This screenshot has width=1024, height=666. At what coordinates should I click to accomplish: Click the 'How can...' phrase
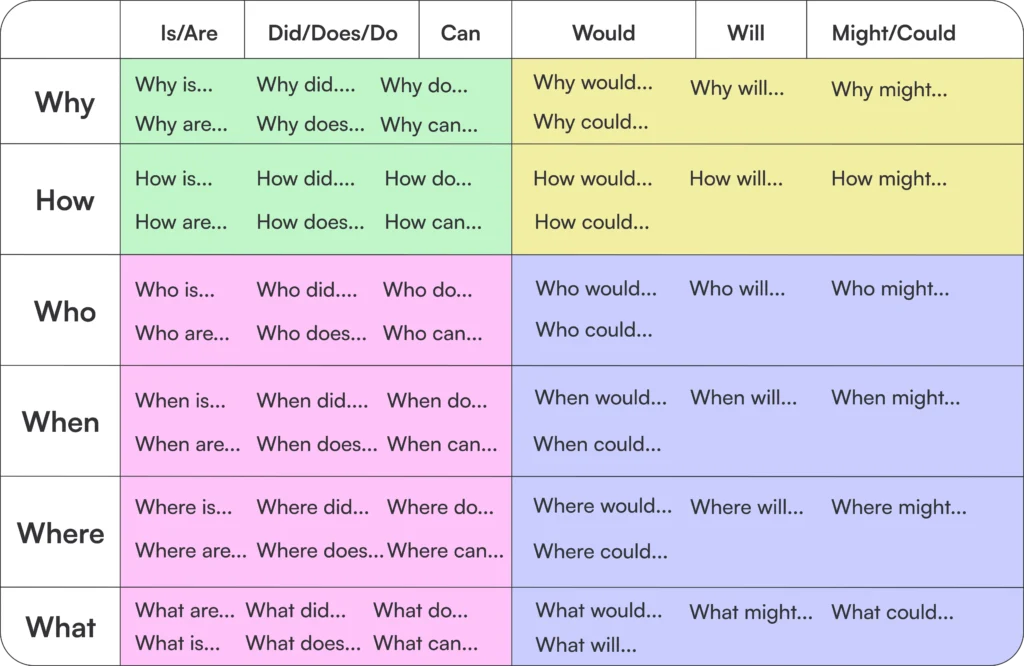coord(433,222)
